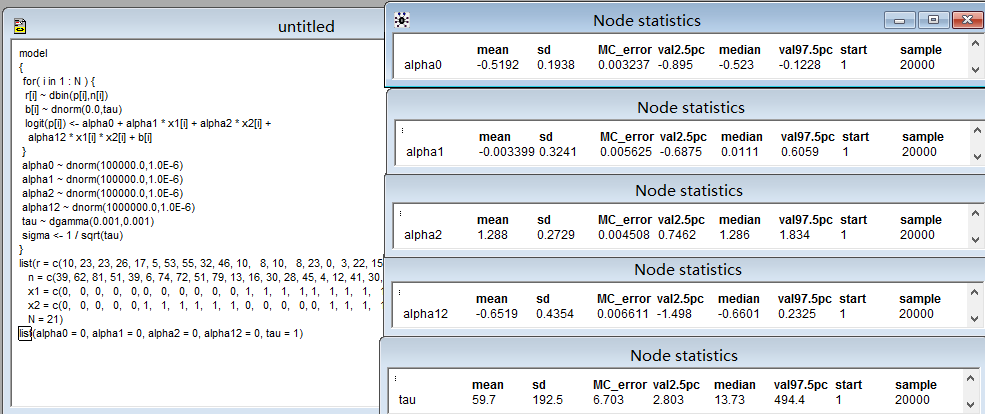Viewport: 985px width, 414px height.
Task: Click alpha1 val97.5pc value 0.6059
Action: coord(800,151)
